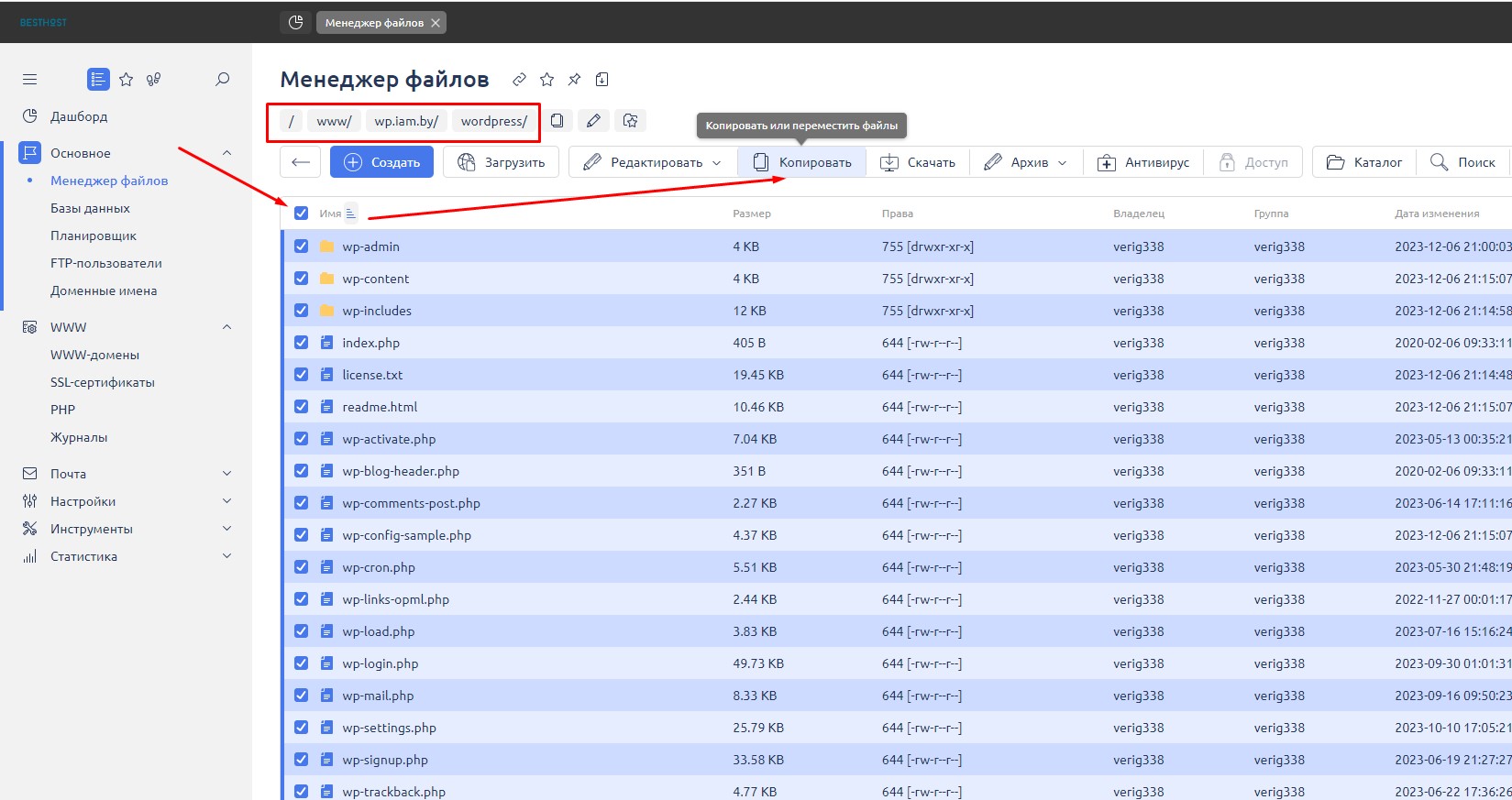Click the back arrow button in toolbar
1512x800 pixels.
(300, 162)
